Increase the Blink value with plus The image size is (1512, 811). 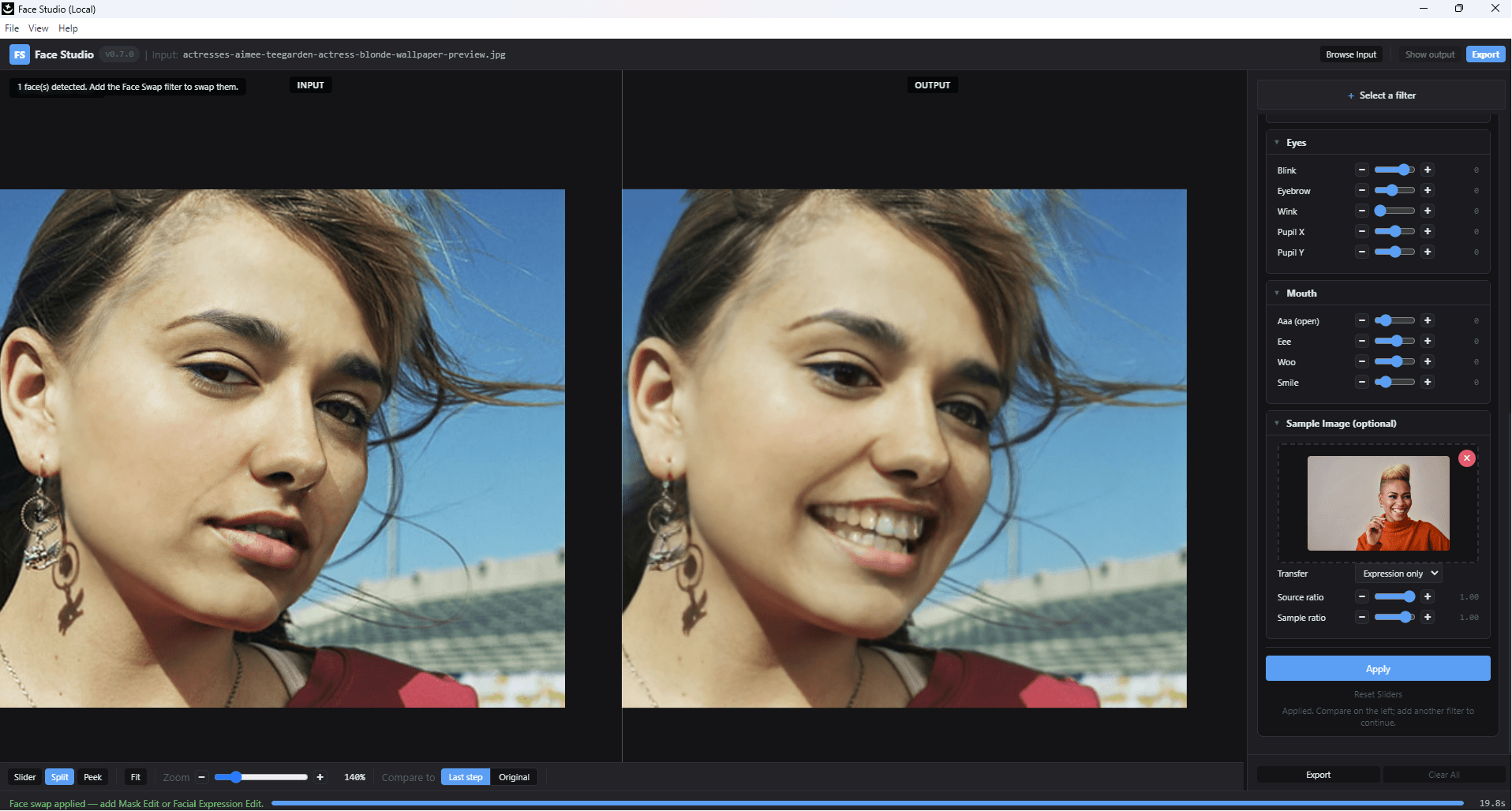coord(1427,170)
